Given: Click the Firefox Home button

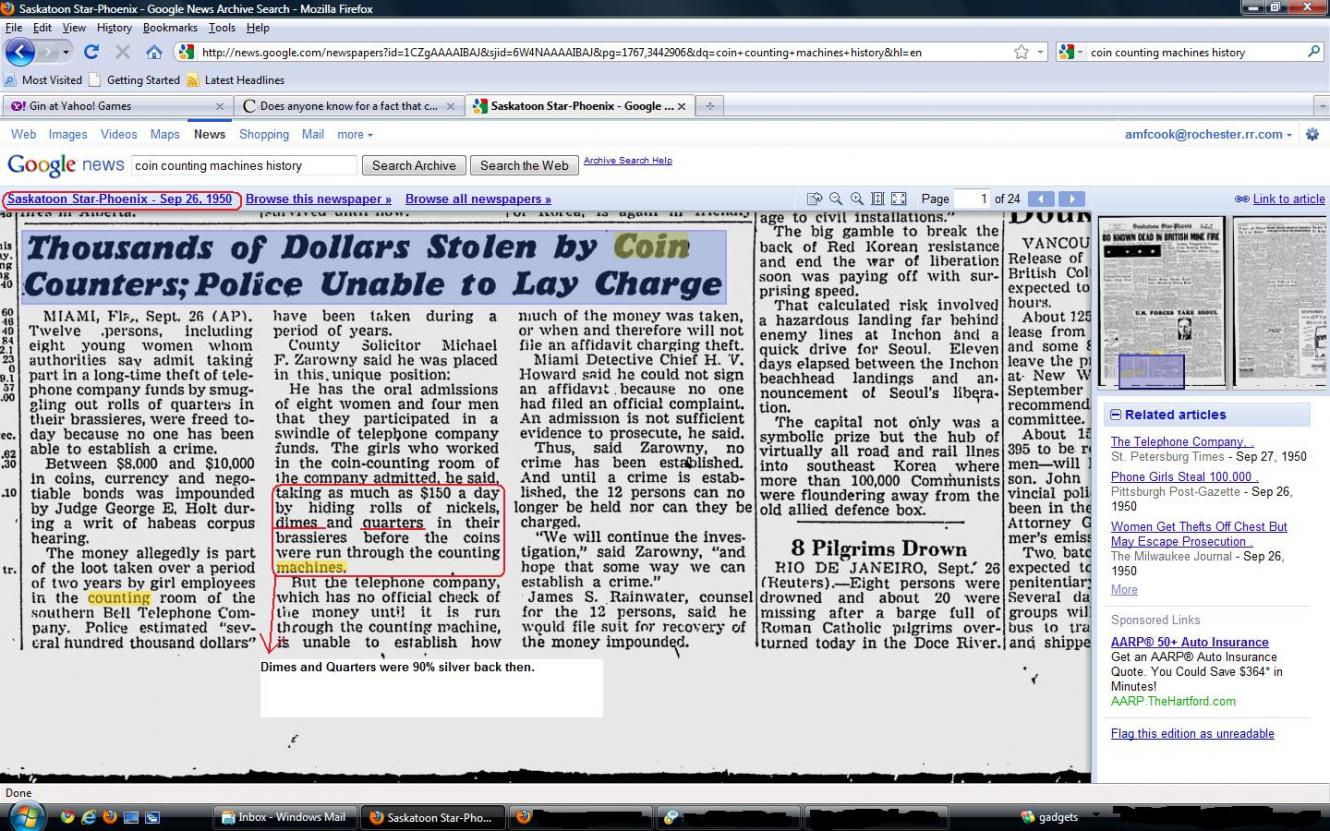Looking at the screenshot, I should [x=154, y=52].
